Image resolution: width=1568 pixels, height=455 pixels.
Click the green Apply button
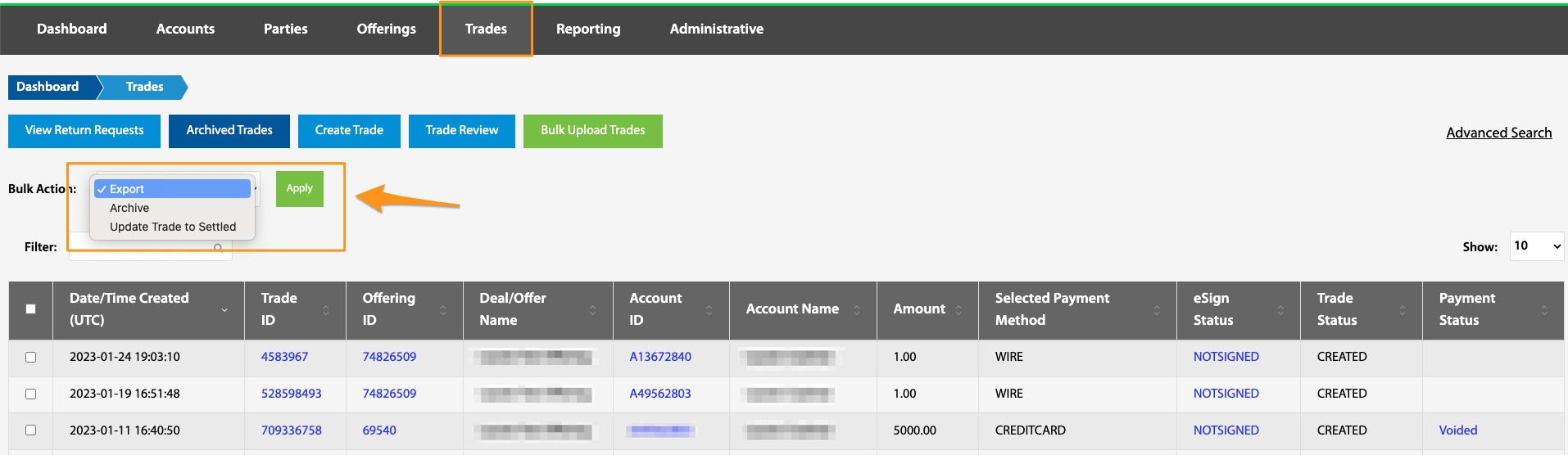tap(300, 188)
